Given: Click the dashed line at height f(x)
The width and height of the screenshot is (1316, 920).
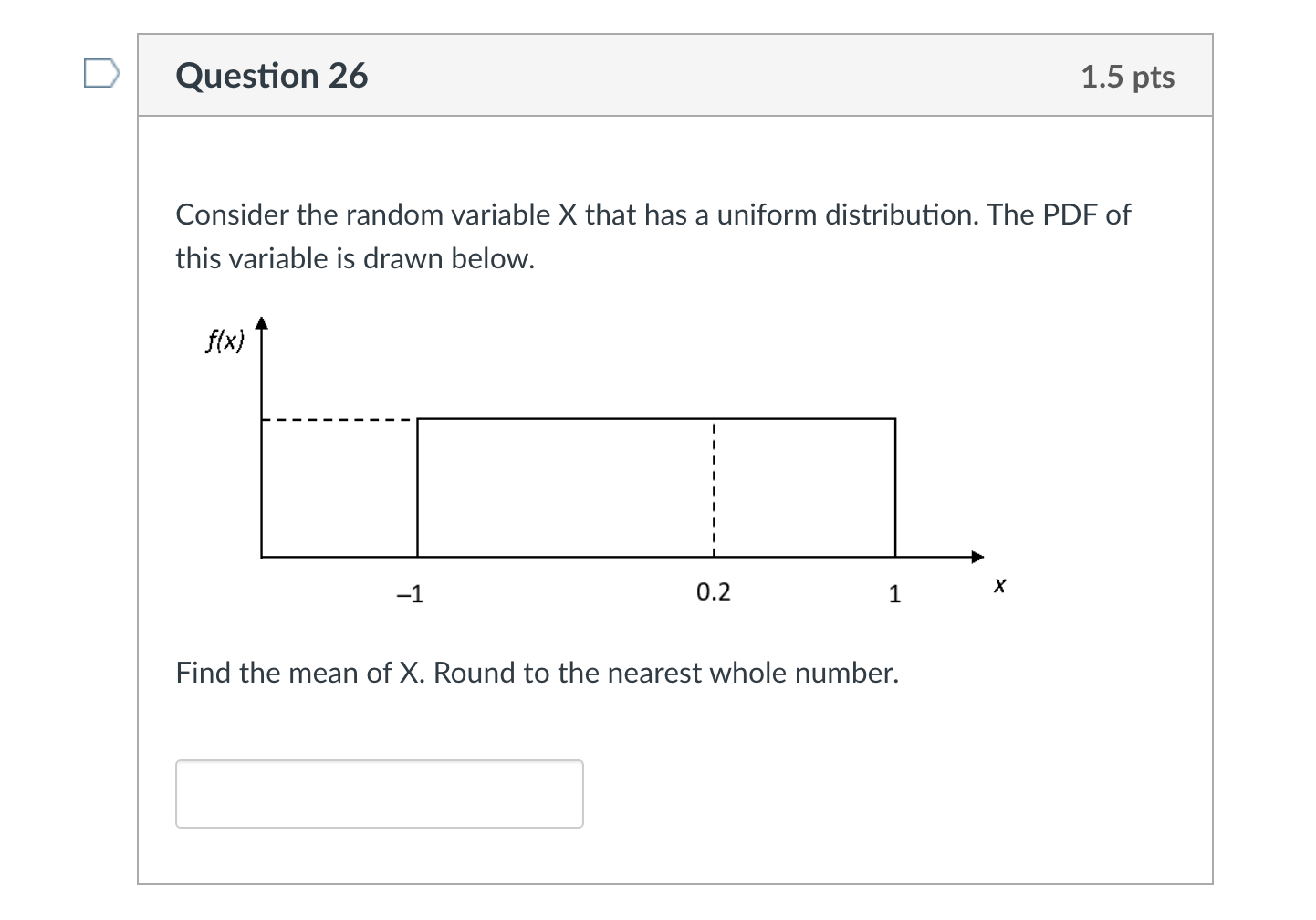Looking at the screenshot, I should [338, 420].
